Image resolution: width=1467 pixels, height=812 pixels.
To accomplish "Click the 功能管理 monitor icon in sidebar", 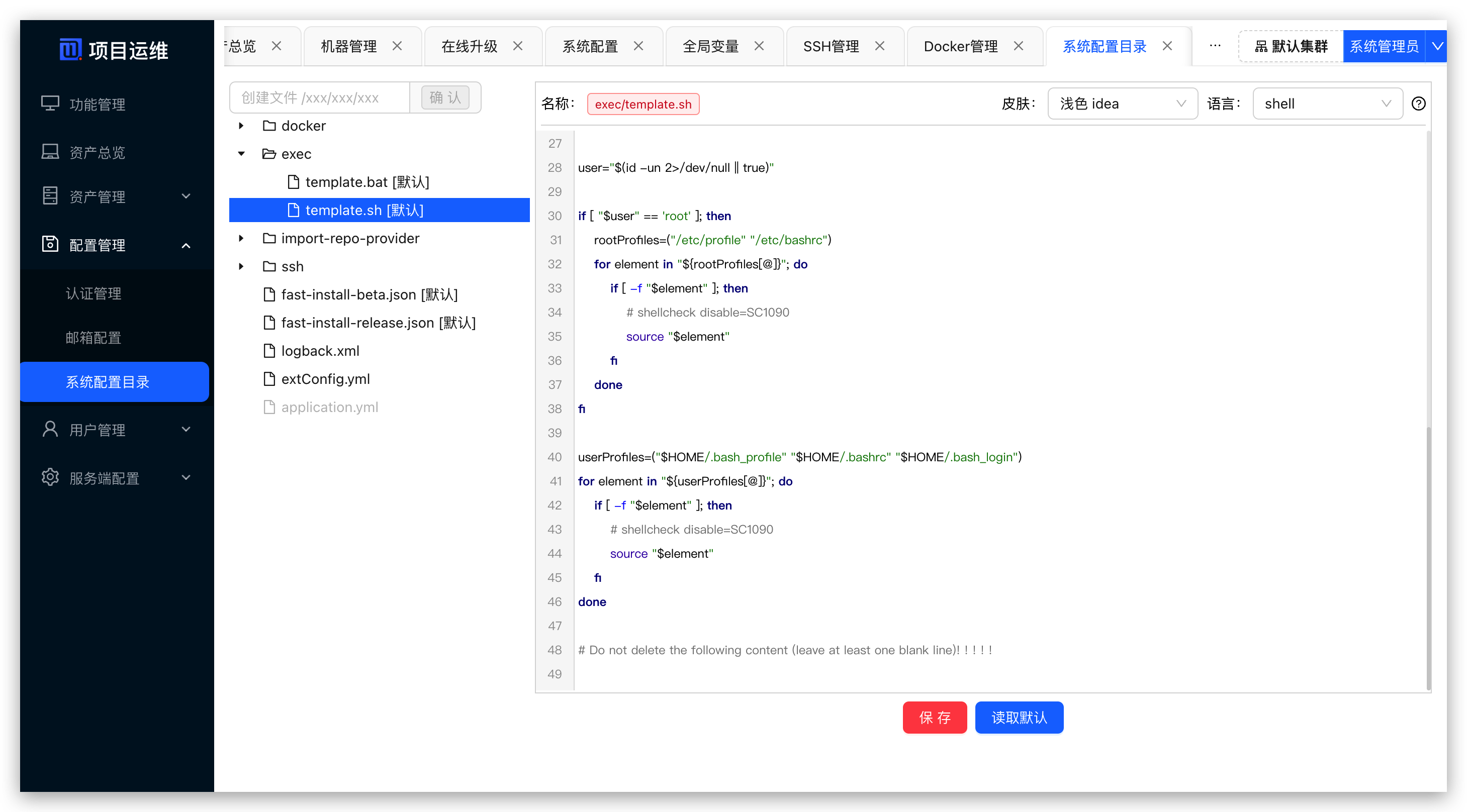I will coord(50,104).
